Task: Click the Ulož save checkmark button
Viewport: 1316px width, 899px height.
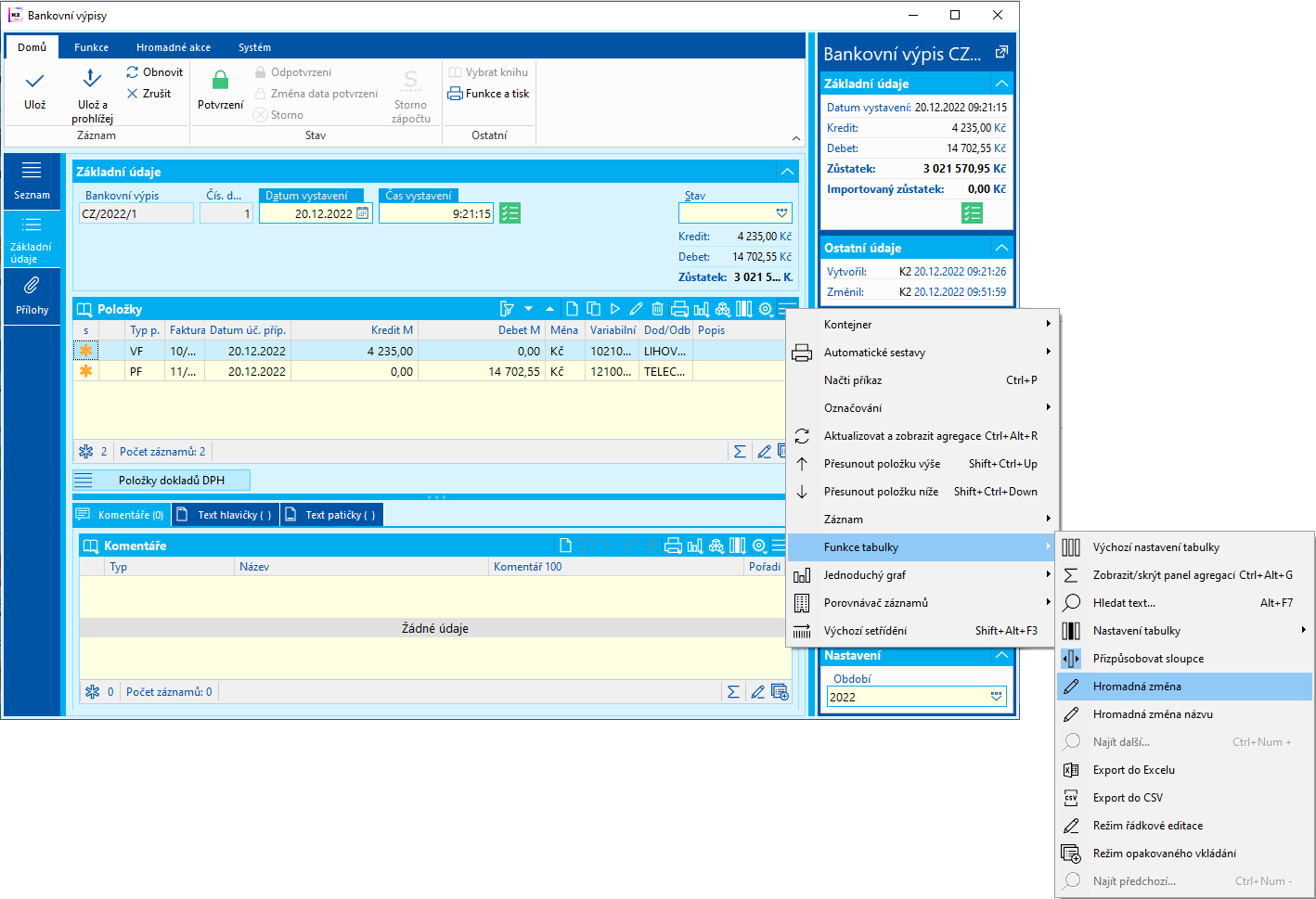Action: coord(35,91)
